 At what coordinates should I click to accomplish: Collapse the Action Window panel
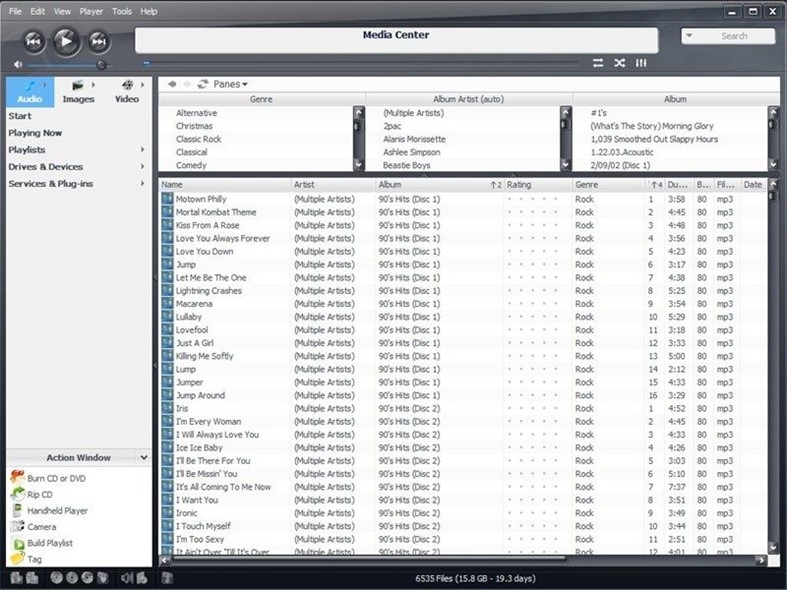click(x=144, y=457)
